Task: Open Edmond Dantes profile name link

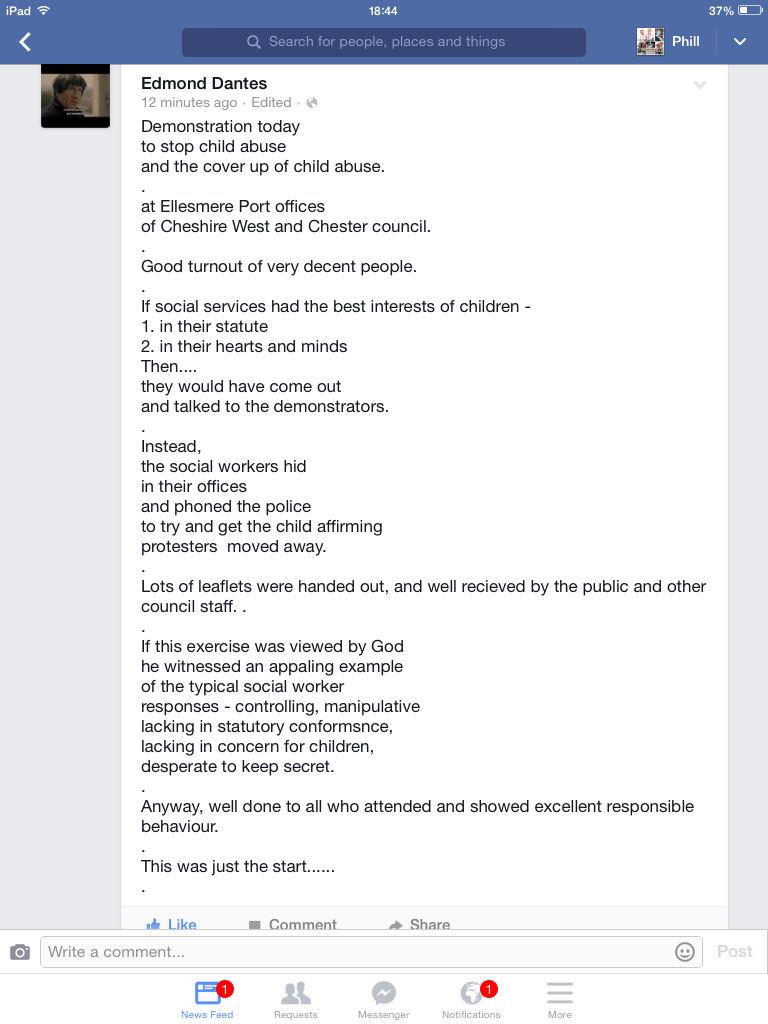Action: click(x=204, y=83)
